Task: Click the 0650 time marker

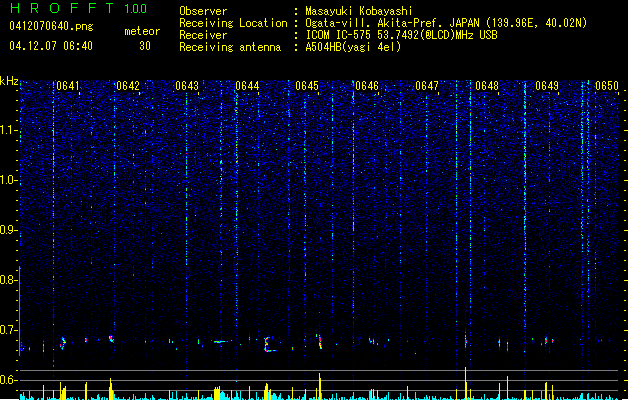Action: 607,86
